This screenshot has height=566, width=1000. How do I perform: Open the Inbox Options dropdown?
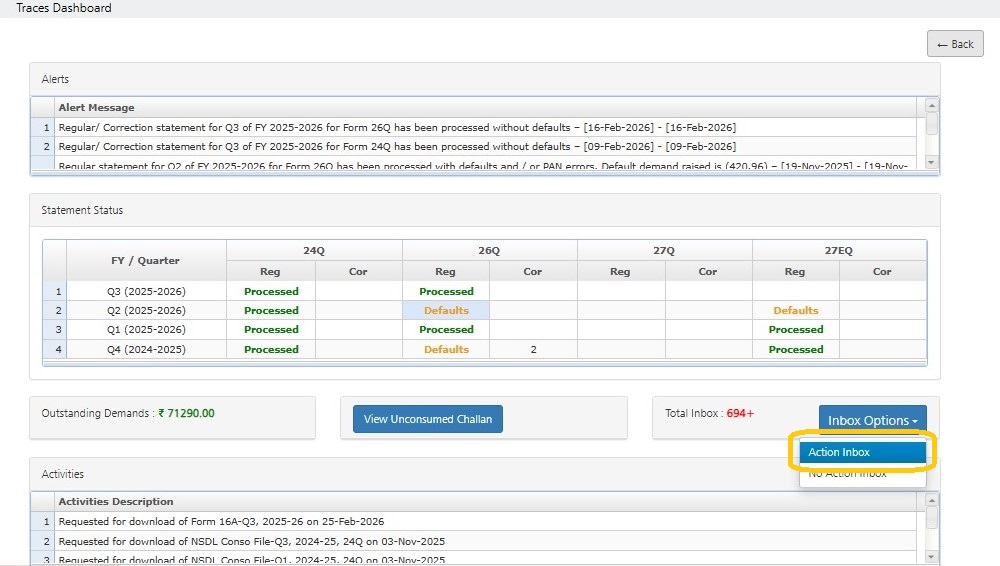point(872,421)
